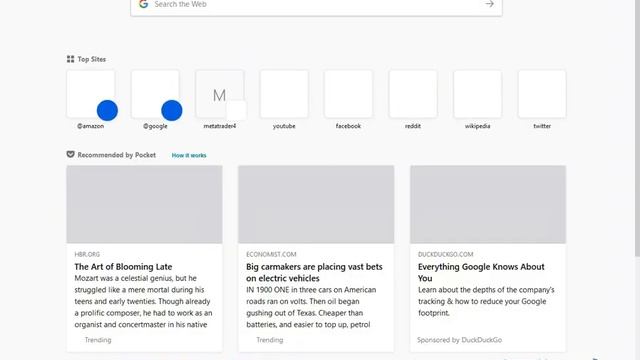Open the How it works link

coord(189,156)
